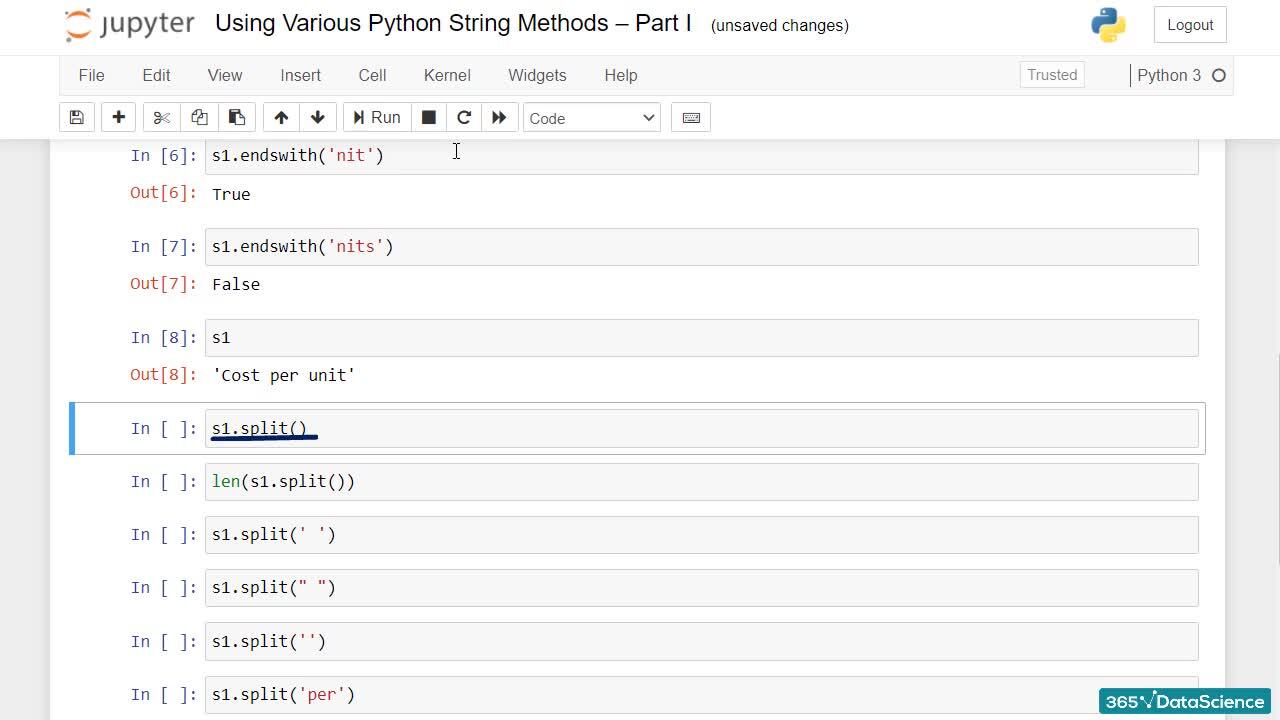Click the Out[8]: prompt label

click(x=164, y=374)
